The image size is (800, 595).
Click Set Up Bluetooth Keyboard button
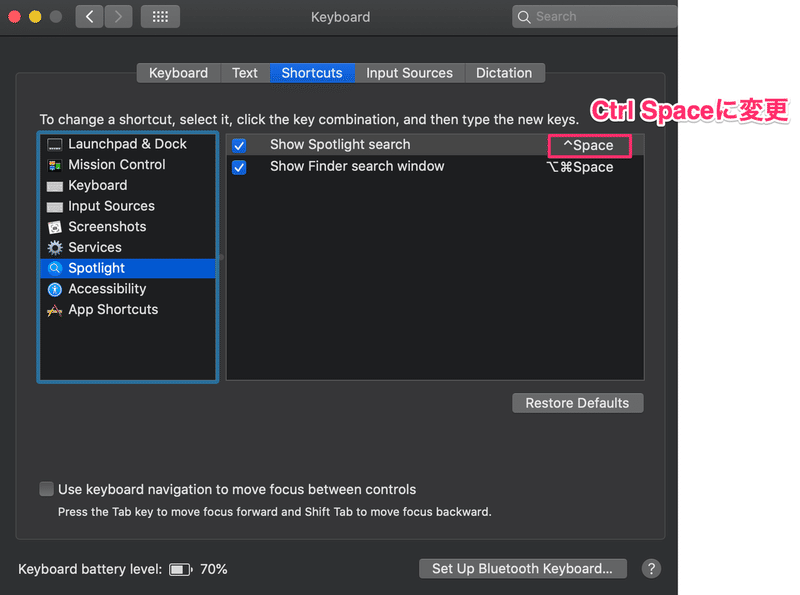(522, 569)
